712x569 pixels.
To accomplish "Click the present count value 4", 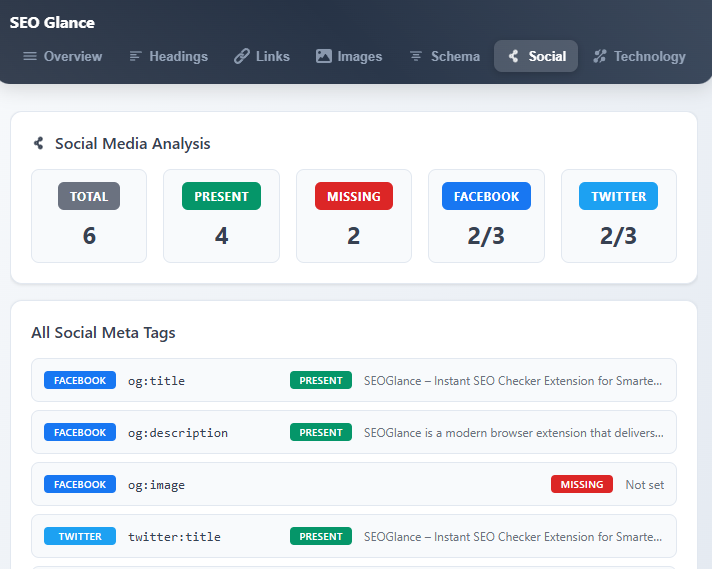I will point(222,236).
